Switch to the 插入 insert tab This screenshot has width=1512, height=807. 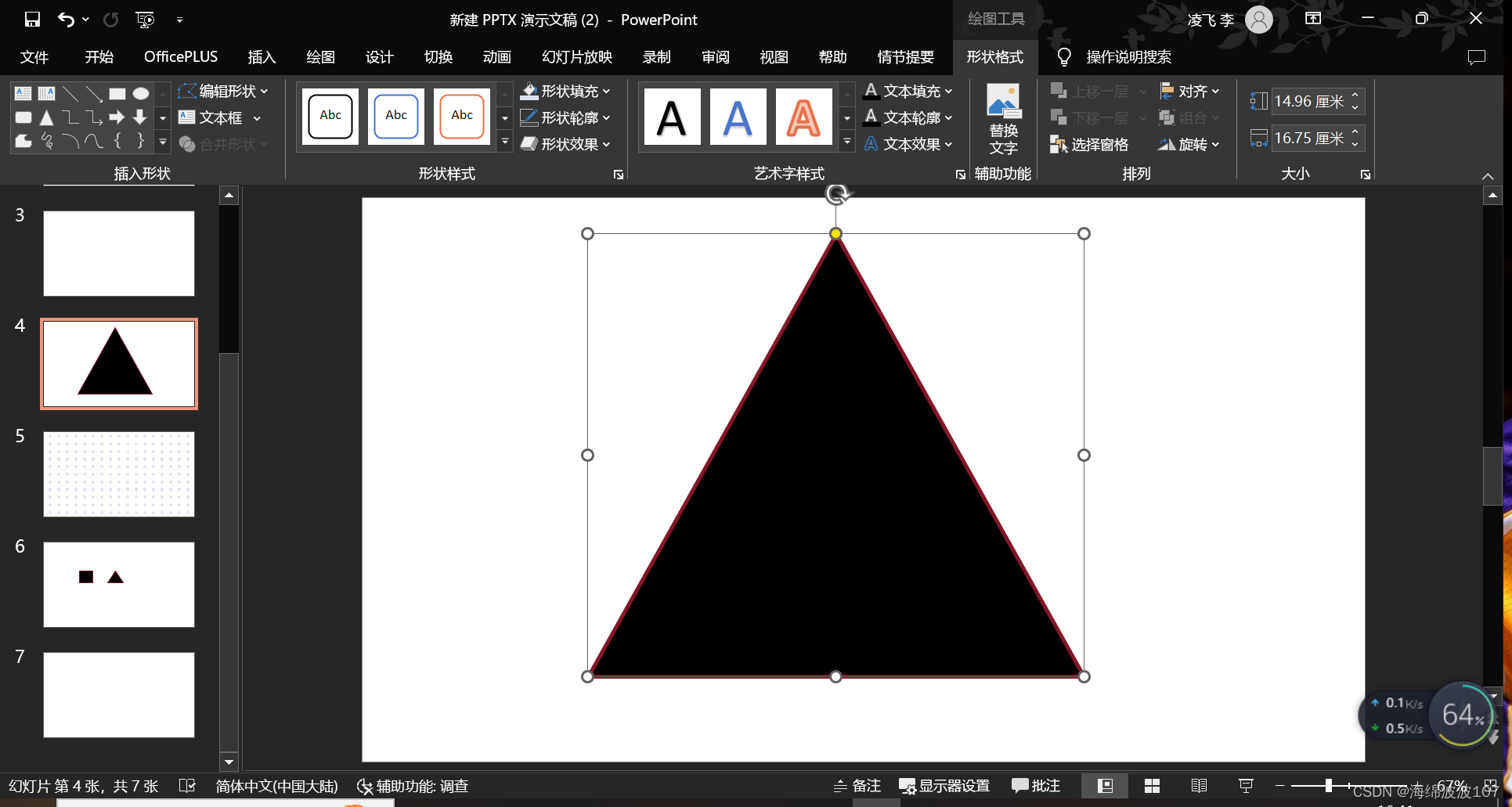tap(262, 57)
